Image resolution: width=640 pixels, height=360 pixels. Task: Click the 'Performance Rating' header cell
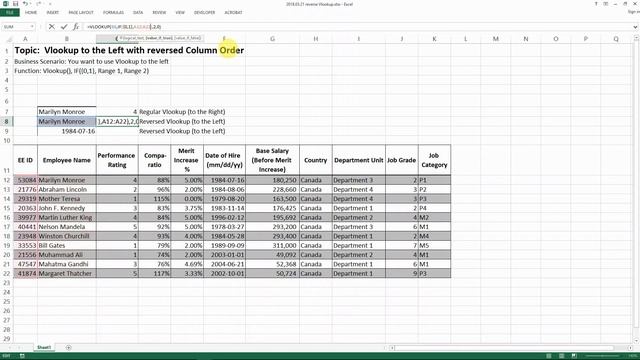click(x=117, y=160)
